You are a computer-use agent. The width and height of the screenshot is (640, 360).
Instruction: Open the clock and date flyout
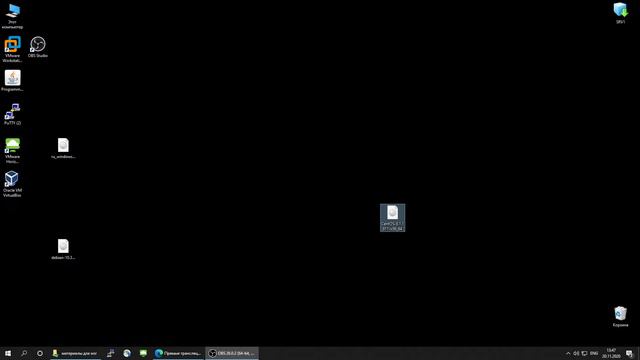[x=611, y=353]
